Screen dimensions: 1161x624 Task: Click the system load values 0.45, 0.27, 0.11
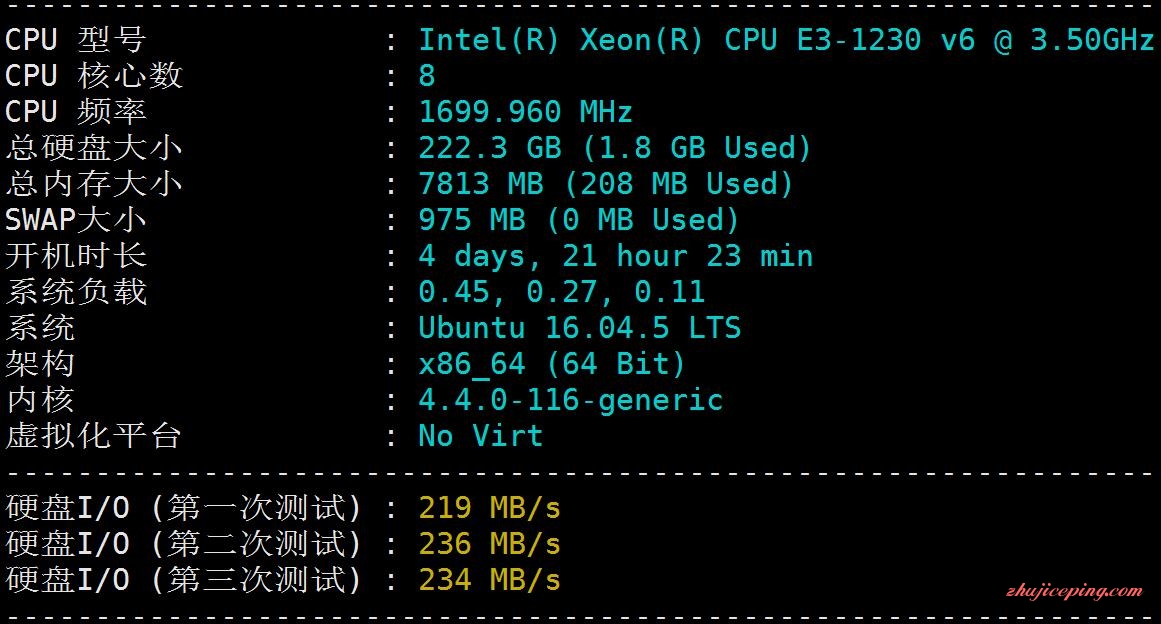(561, 292)
